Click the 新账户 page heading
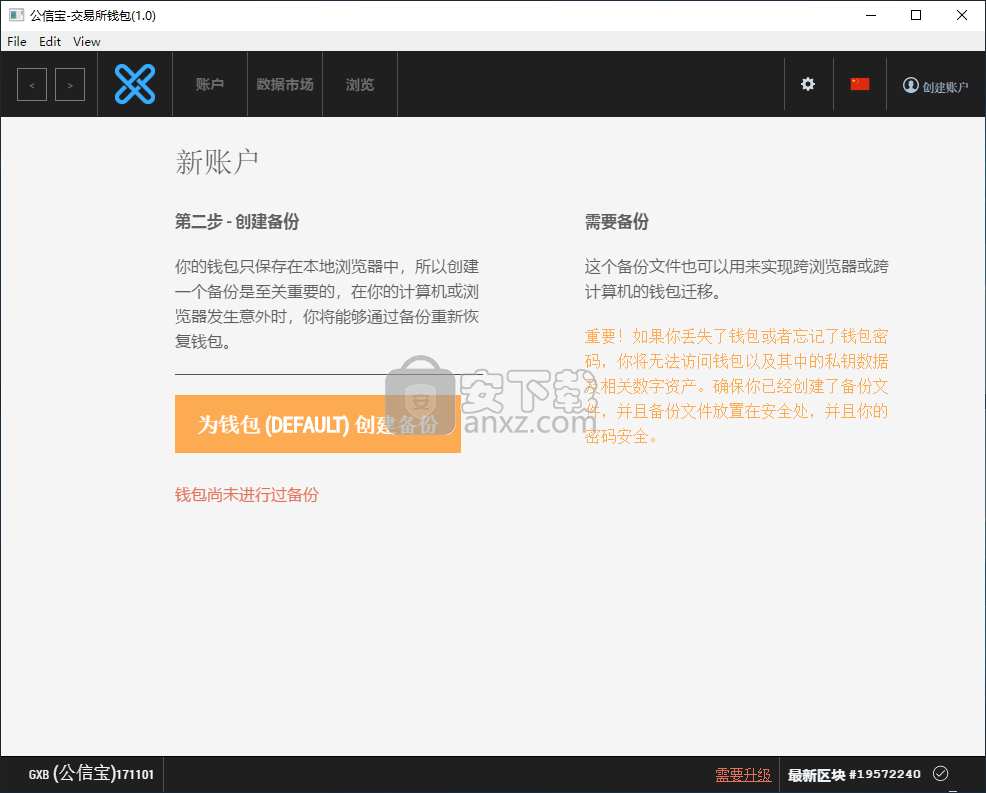Screen dimensions: 986x793 pyautogui.click(x=217, y=162)
